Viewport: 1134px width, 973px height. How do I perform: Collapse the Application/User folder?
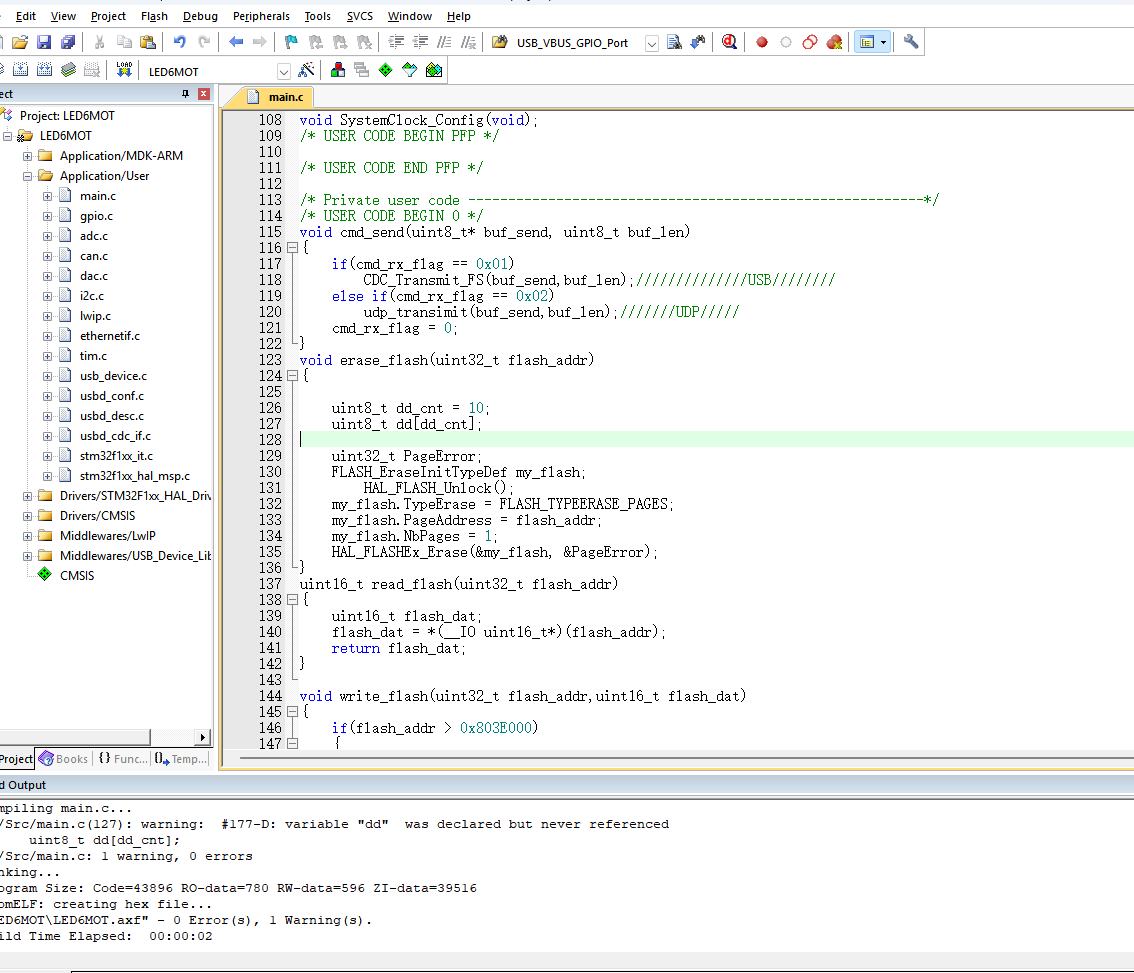(x=27, y=177)
